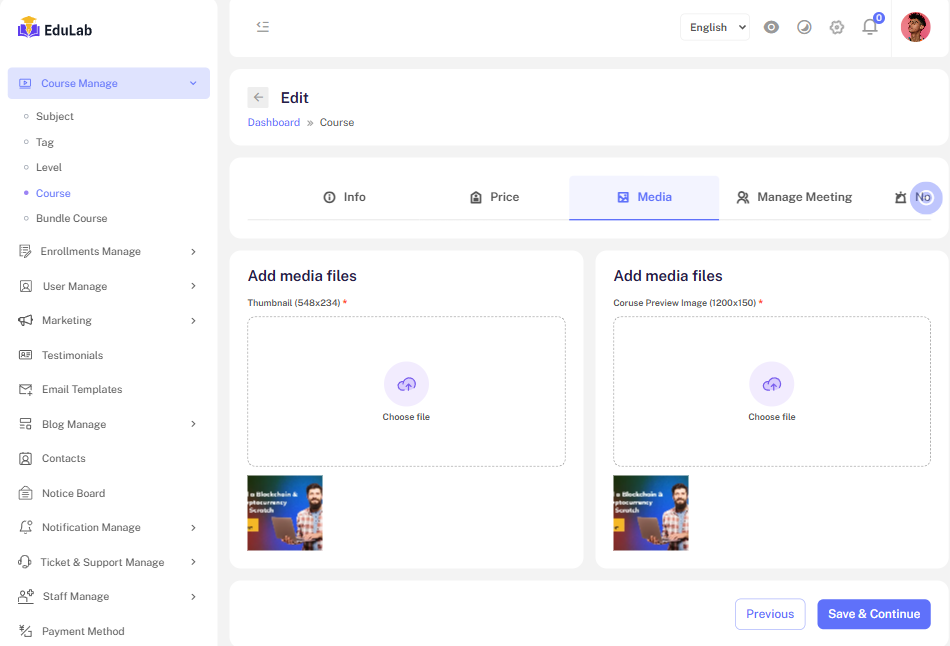This screenshot has width=950, height=646.
Task: Click the uploaded Thumbnail preview image
Action: (285, 513)
